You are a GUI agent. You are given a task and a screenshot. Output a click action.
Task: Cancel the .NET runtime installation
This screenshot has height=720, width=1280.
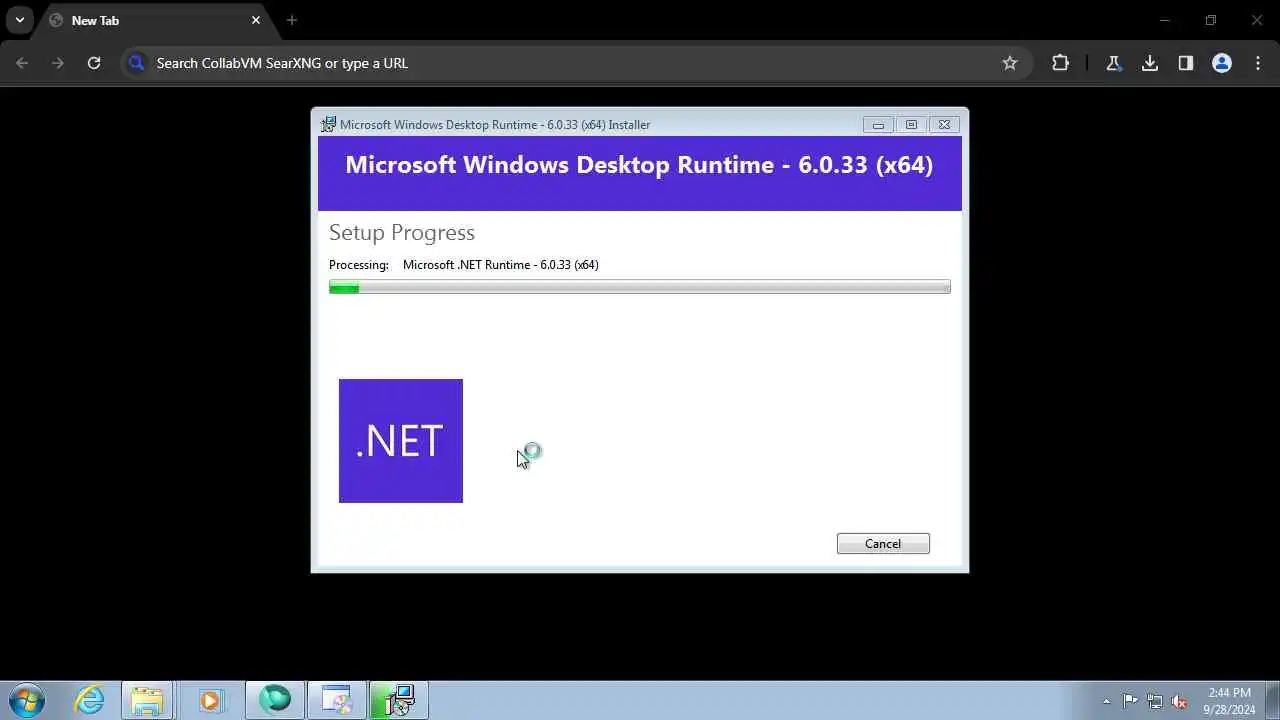[883, 543]
